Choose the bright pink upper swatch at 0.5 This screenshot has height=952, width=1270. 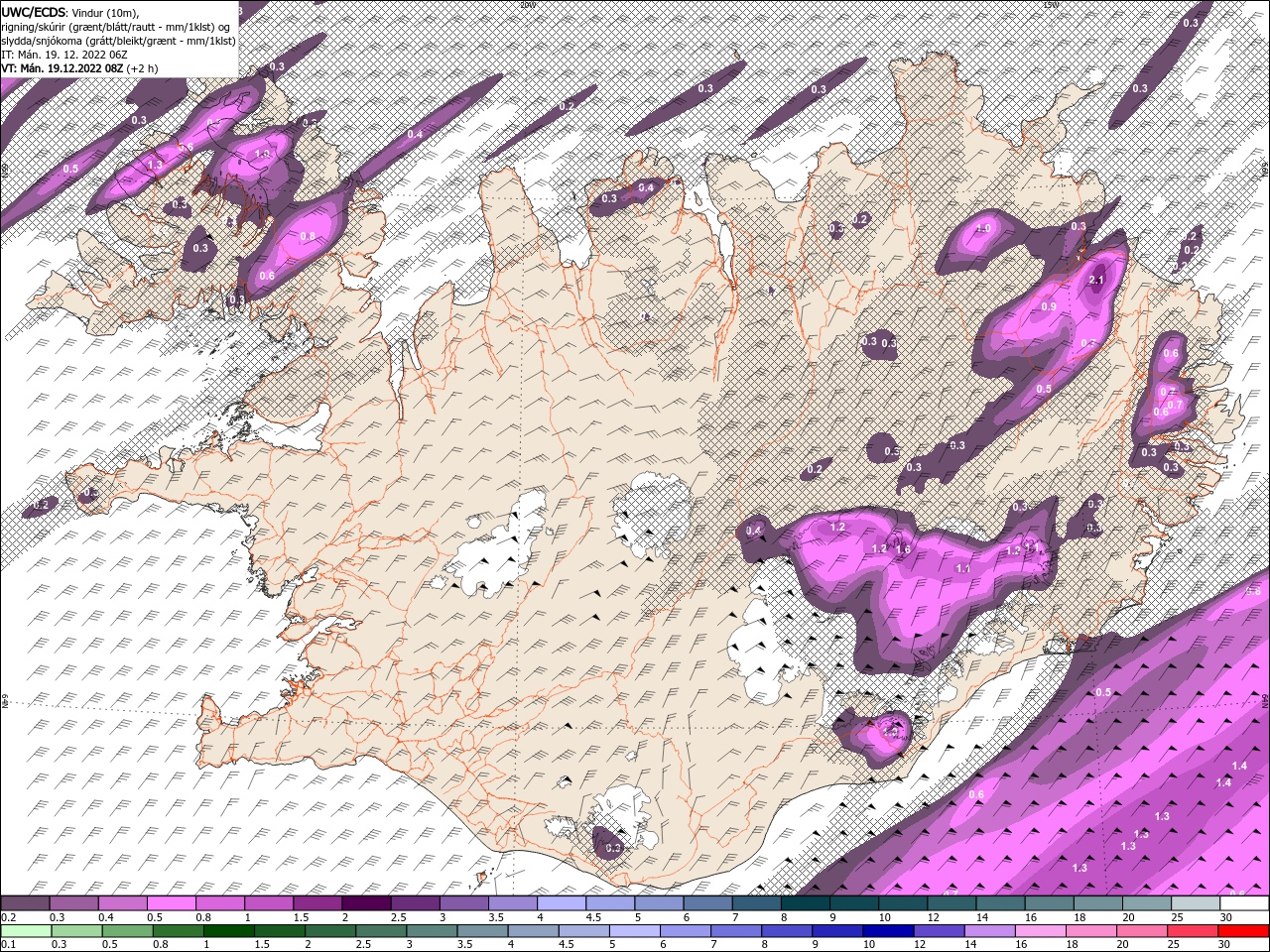click(x=172, y=903)
